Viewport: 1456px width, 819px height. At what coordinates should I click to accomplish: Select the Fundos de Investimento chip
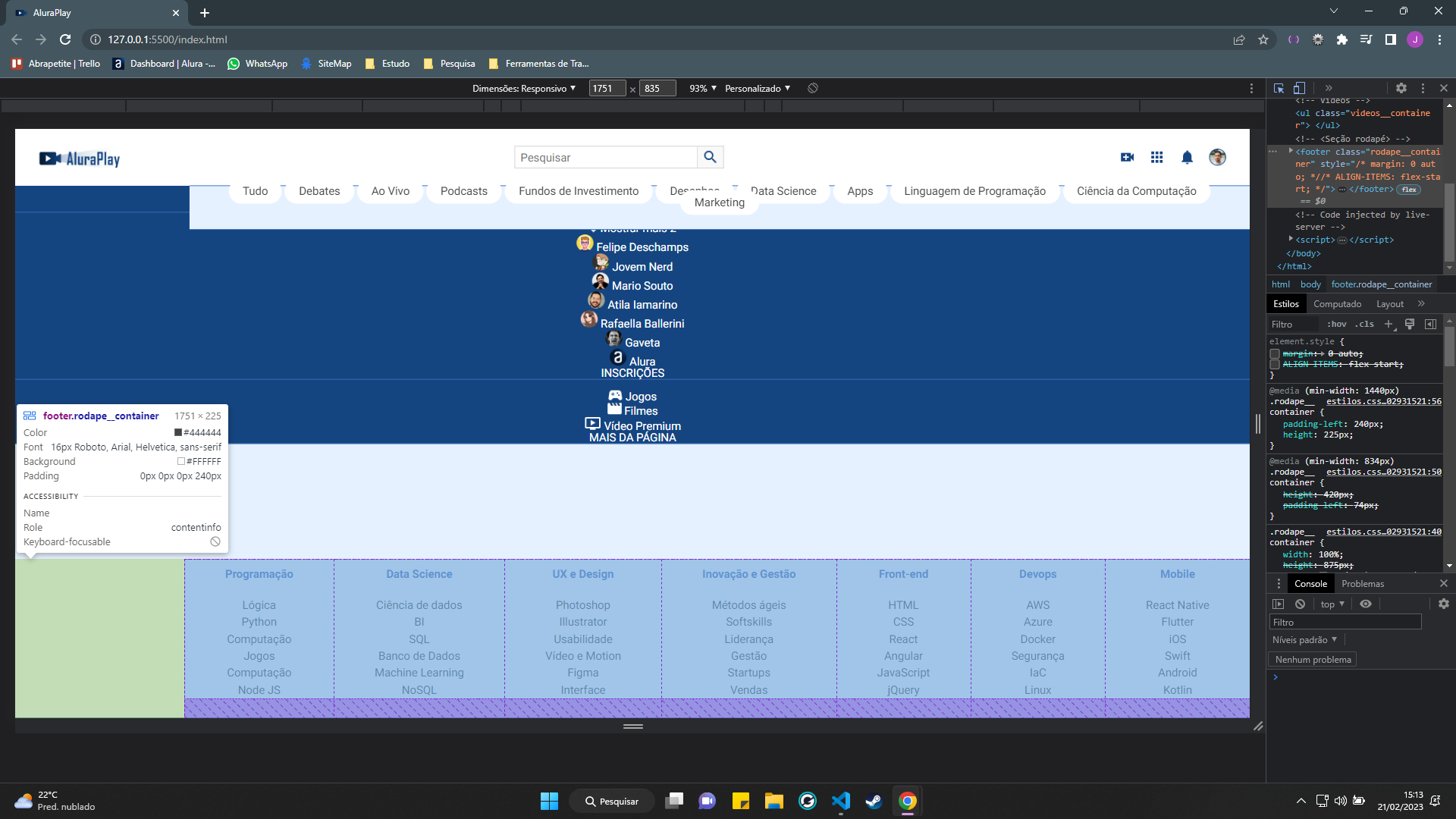tap(579, 191)
